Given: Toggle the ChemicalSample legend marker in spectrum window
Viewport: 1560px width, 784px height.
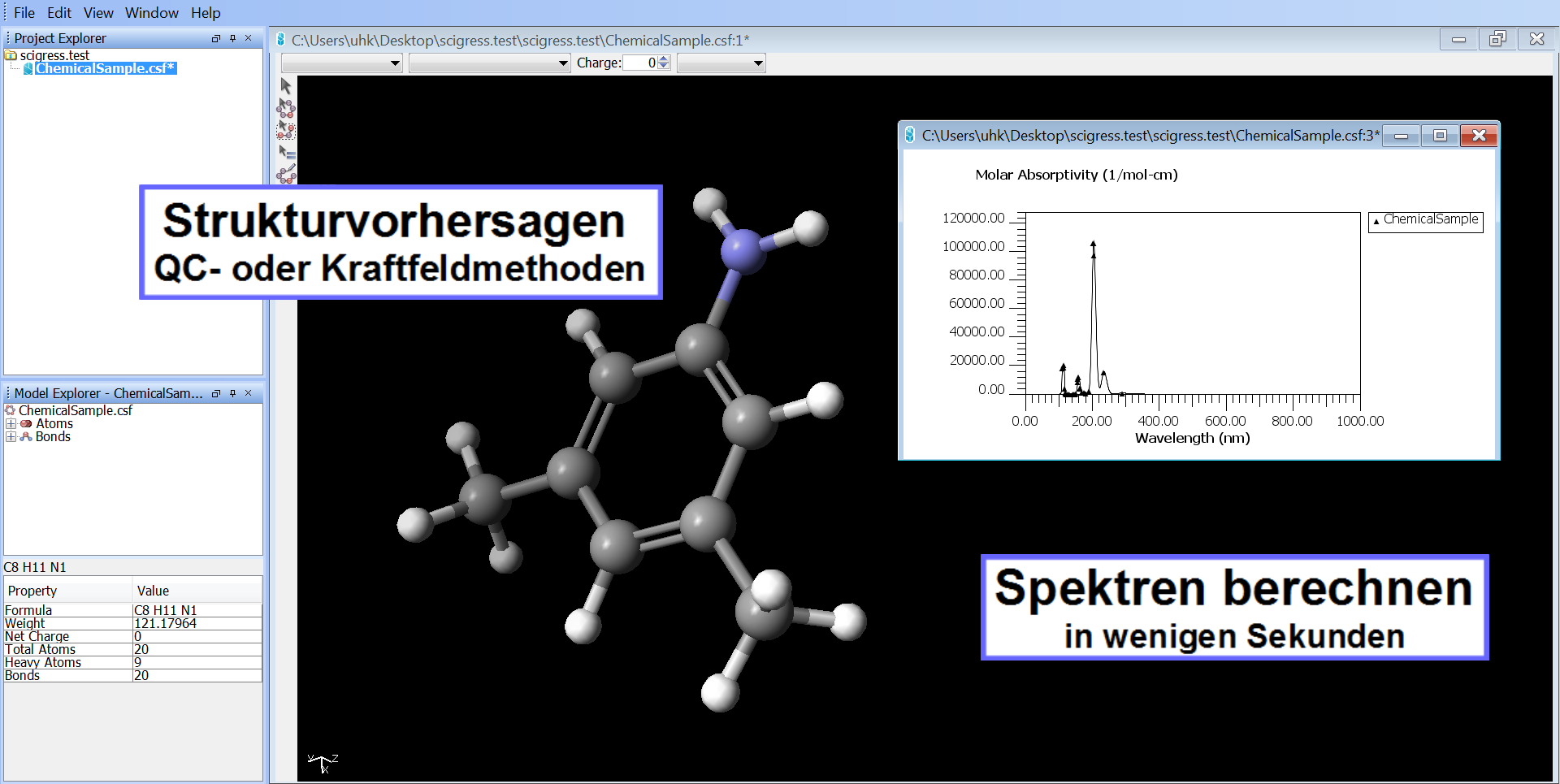Looking at the screenshot, I should (x=1375, y=219).
